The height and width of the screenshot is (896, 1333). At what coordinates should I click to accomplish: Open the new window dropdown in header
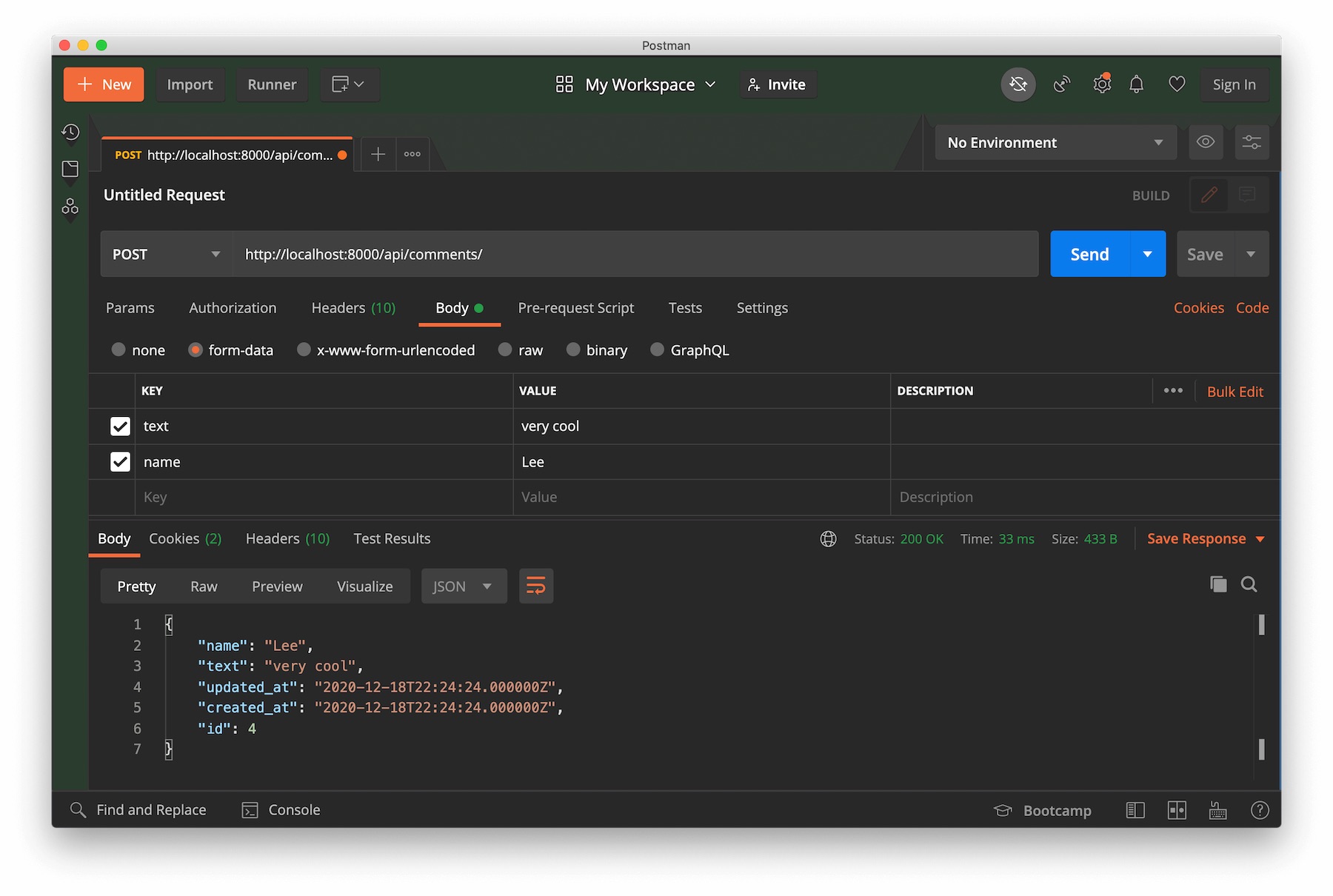(350, 84)
